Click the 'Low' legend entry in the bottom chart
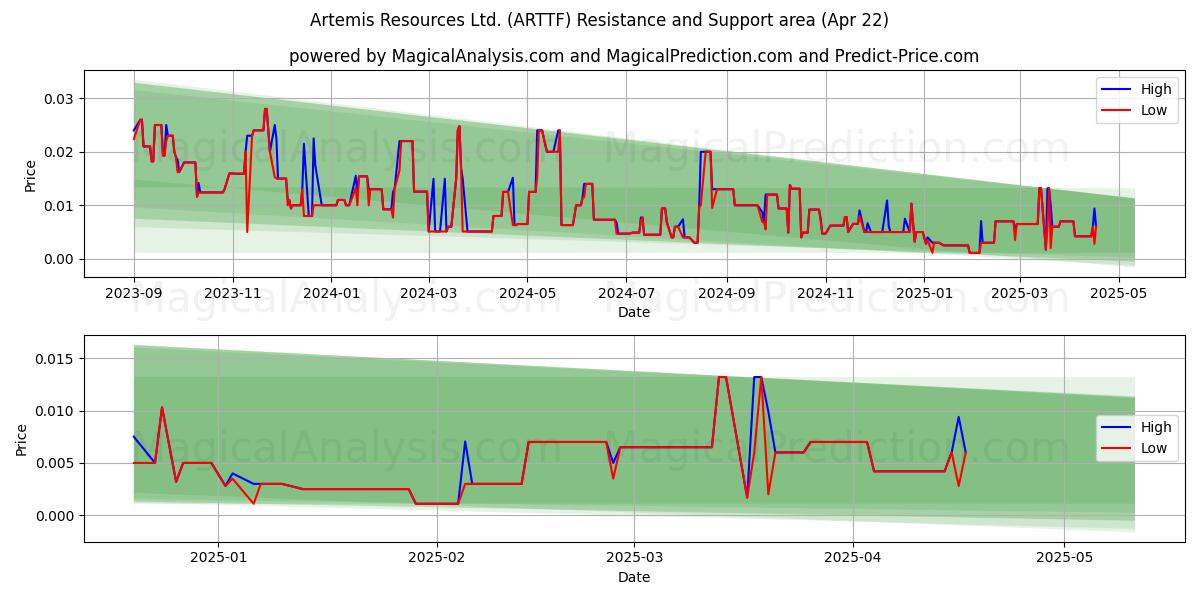This screenshot has width=1200, height=600. click(1153, 448)
